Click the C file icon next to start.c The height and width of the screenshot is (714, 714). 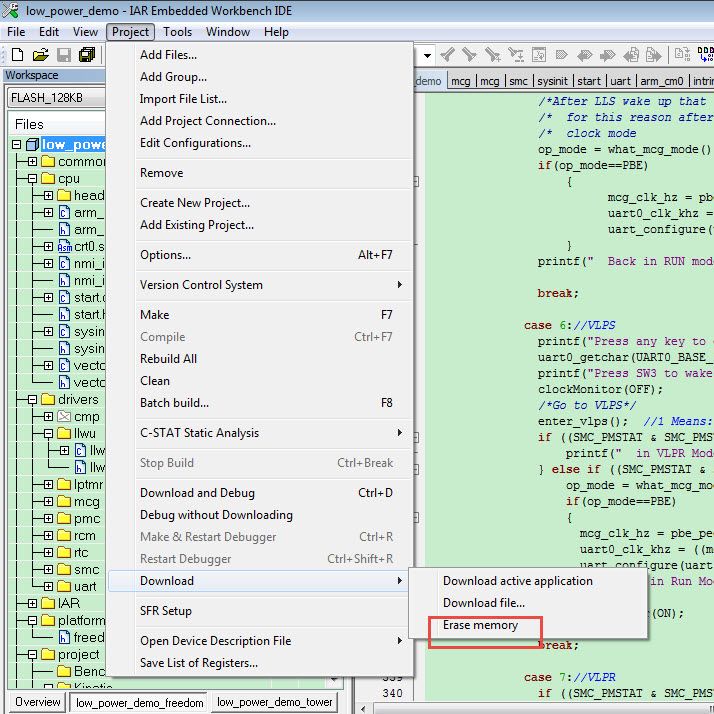[64, 298]
